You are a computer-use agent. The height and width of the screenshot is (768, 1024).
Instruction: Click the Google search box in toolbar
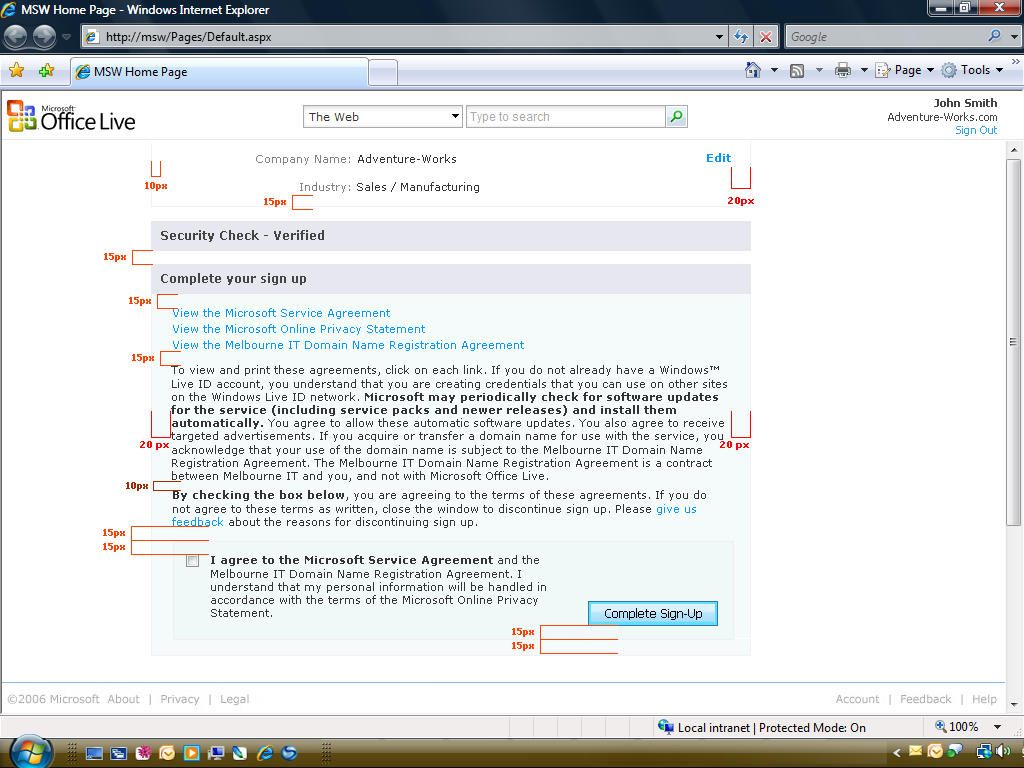click(x=886, y=37)
